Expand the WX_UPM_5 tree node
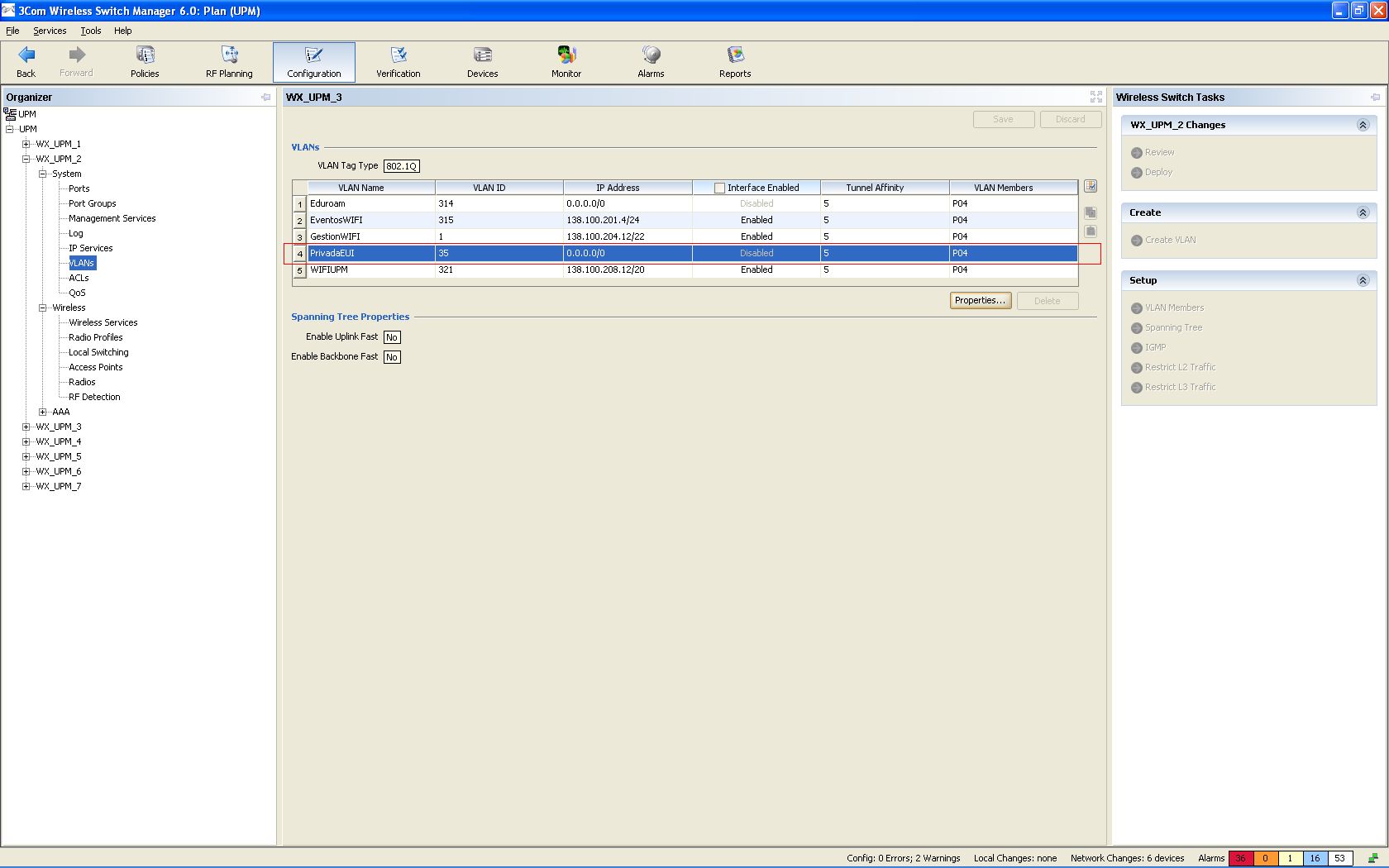The image size is (1389, 868). [x=26, y=456]
